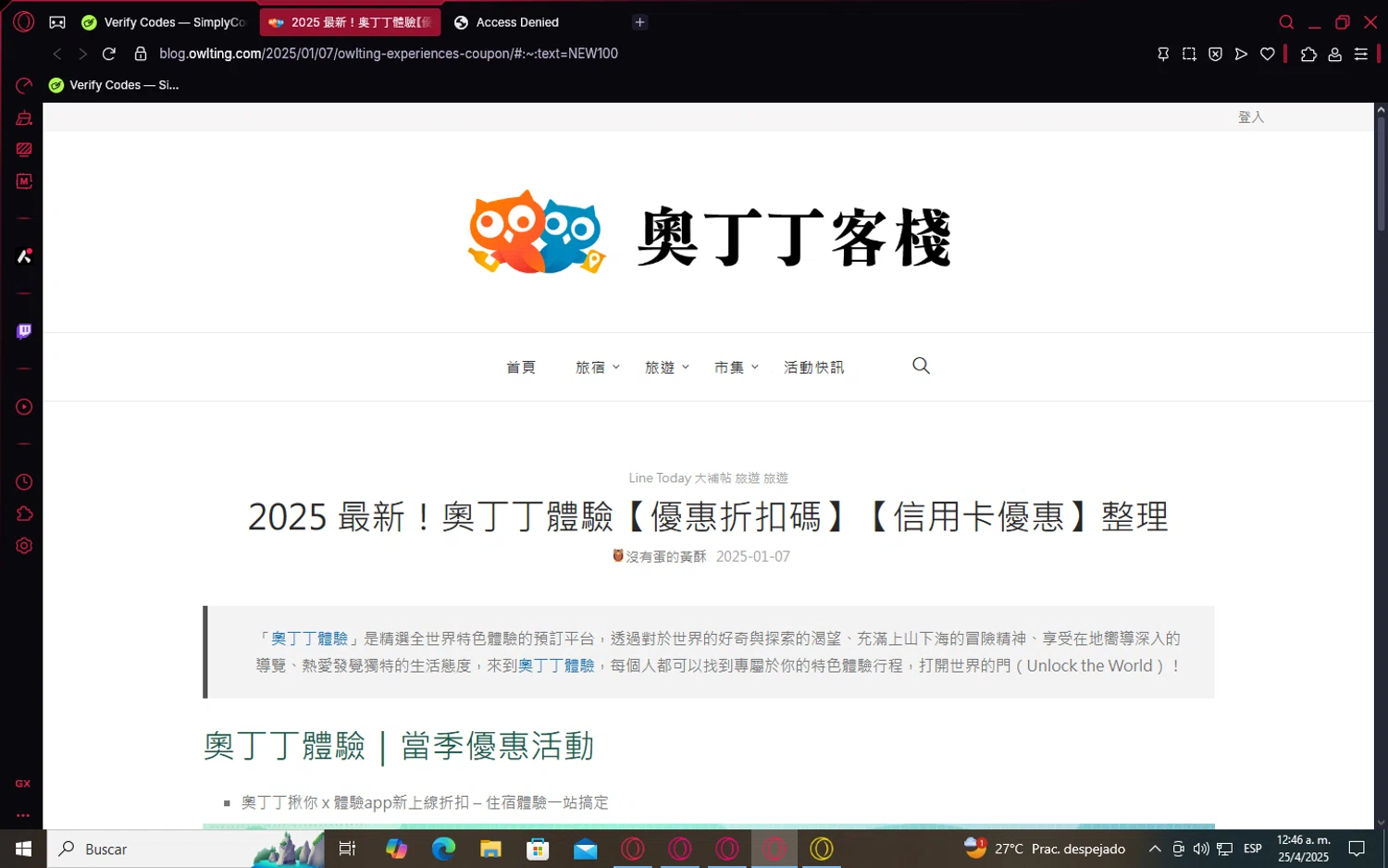Viewport: 1388px width, 868px height.
Task: Open the Line Today category link
Action: 660,477
